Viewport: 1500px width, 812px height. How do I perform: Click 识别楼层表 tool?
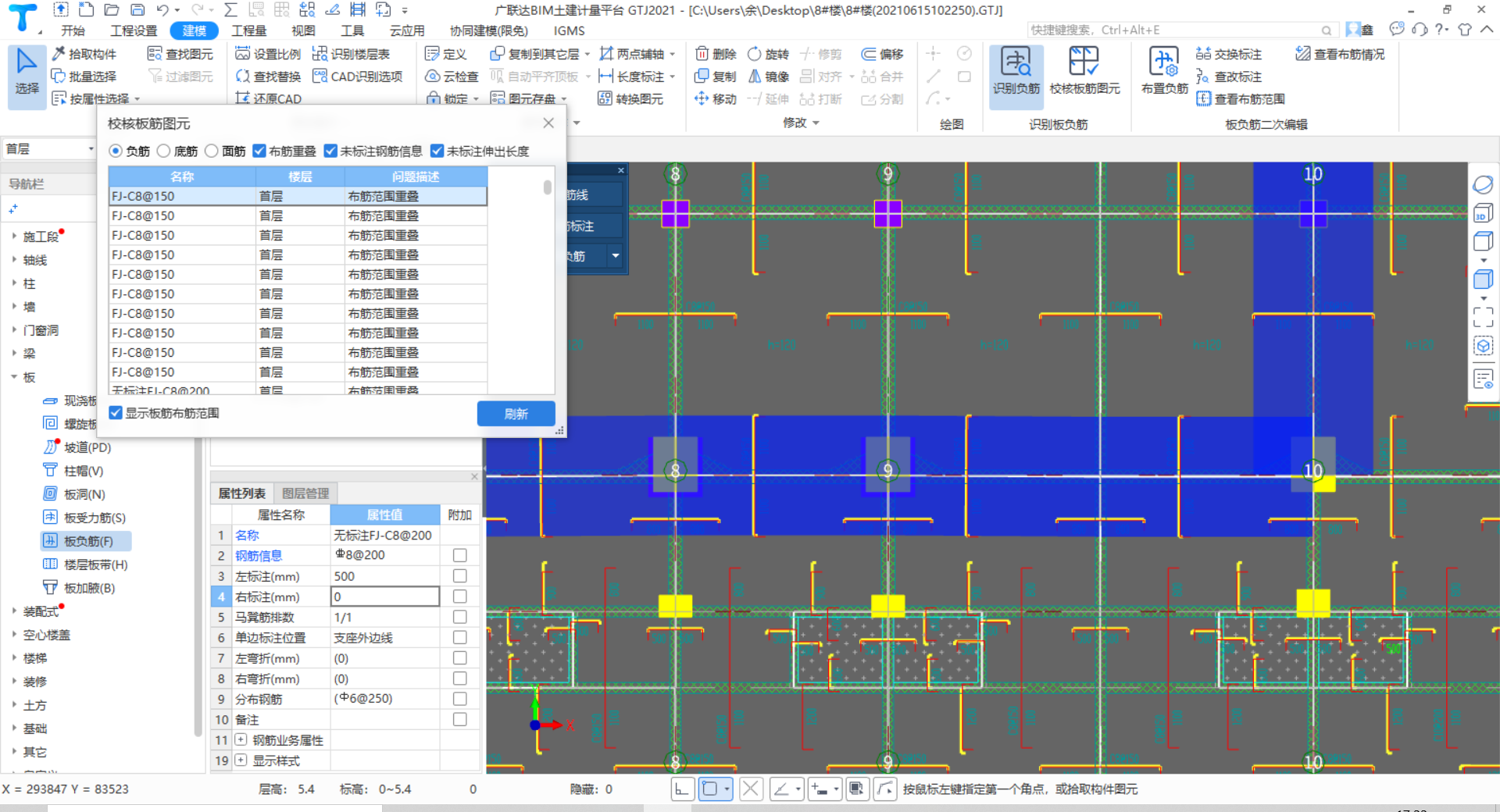pos(351,54)
